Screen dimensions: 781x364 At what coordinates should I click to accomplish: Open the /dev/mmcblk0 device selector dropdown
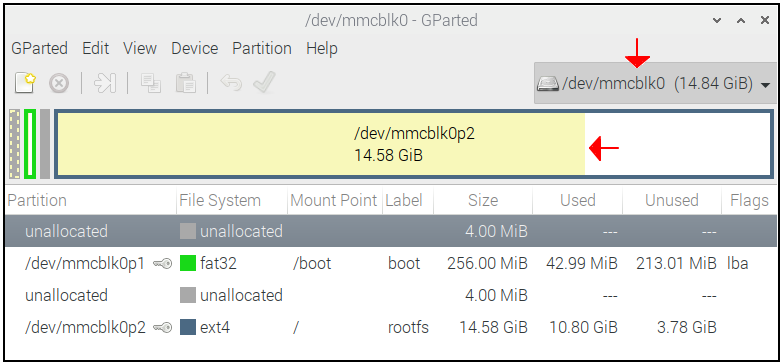coord(654,84)
